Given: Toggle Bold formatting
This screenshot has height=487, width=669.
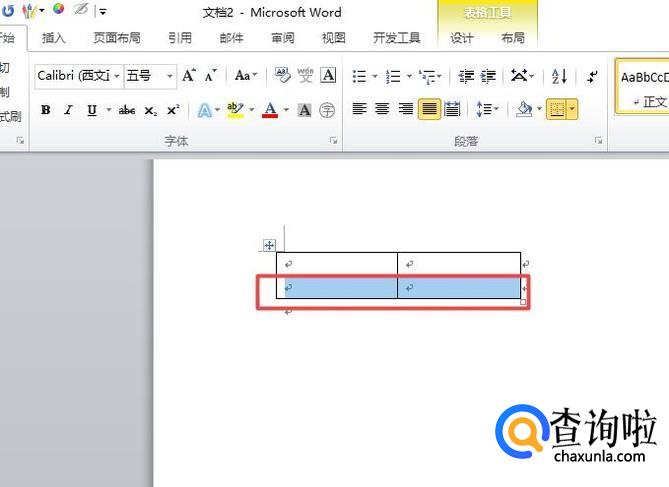Looking at the screenshot, I should (46, 110).
